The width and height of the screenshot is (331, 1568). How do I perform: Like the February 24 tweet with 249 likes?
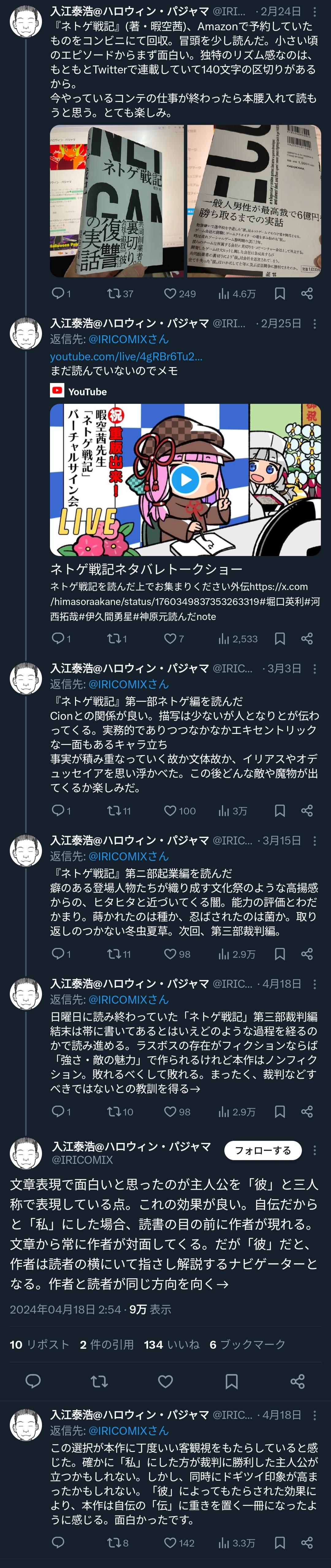click(179, 293)
